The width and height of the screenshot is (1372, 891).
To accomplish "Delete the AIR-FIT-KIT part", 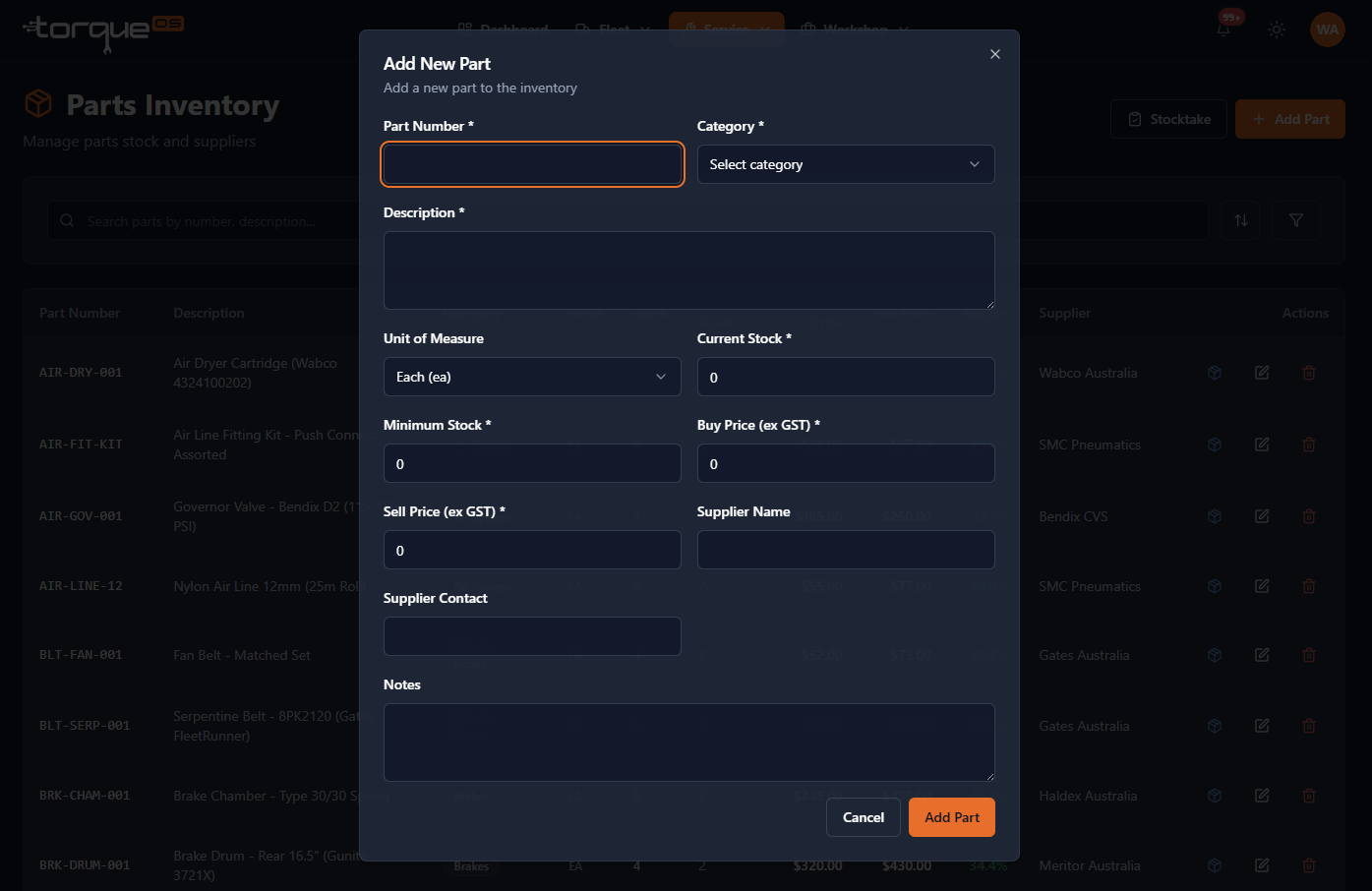I will [x=1309, y=445].
